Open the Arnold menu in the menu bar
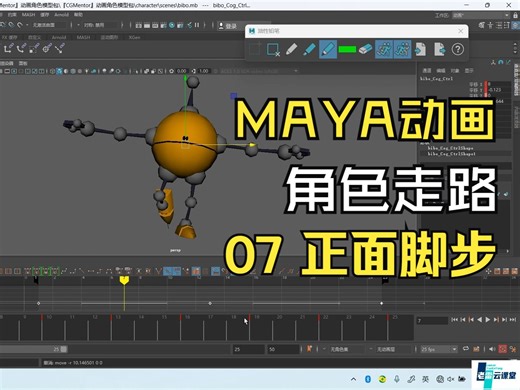The width and height of the screenshot is (520, 390). [61, 15]
